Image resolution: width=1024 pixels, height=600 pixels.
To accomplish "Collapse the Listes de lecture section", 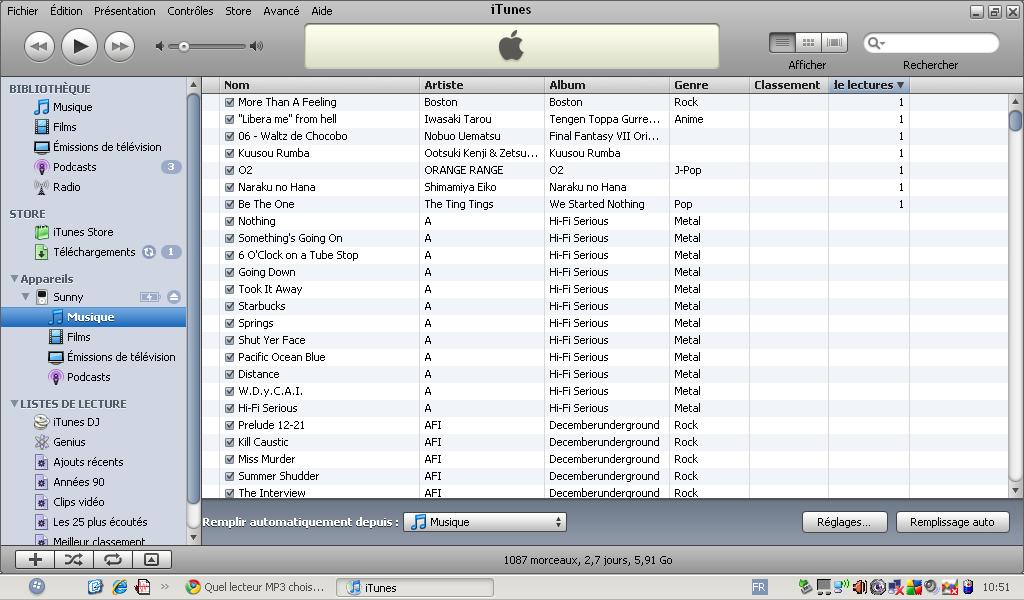I will 14,404.
